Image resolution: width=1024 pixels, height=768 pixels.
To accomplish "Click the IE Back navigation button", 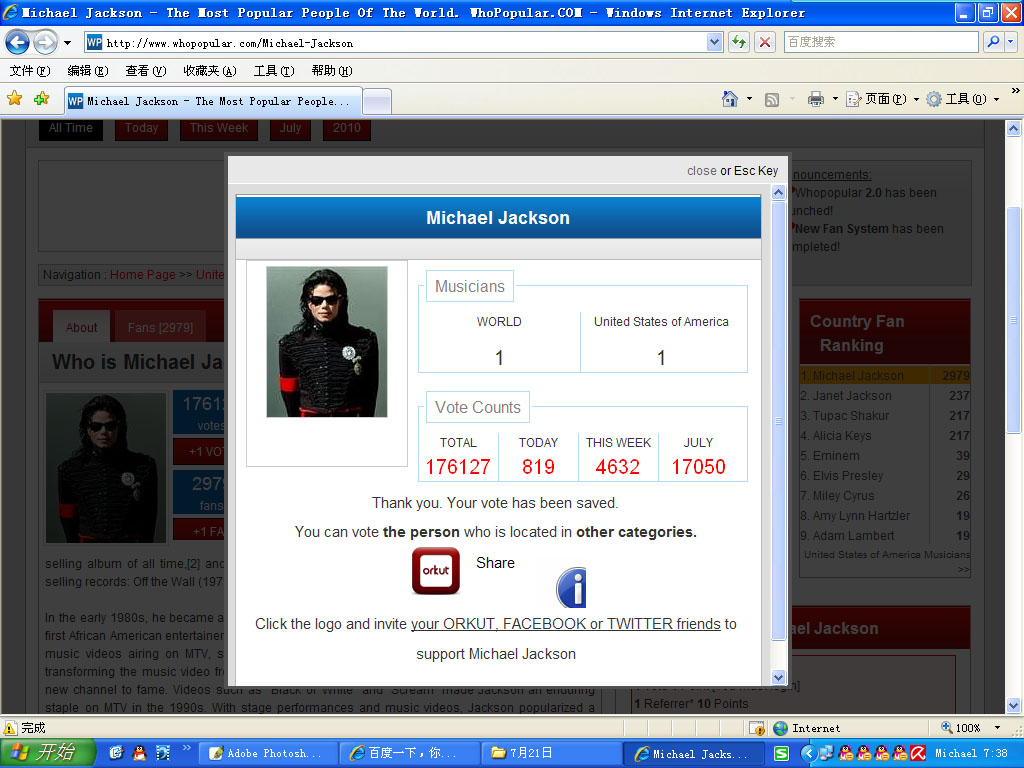I will [x=18, y=43].
